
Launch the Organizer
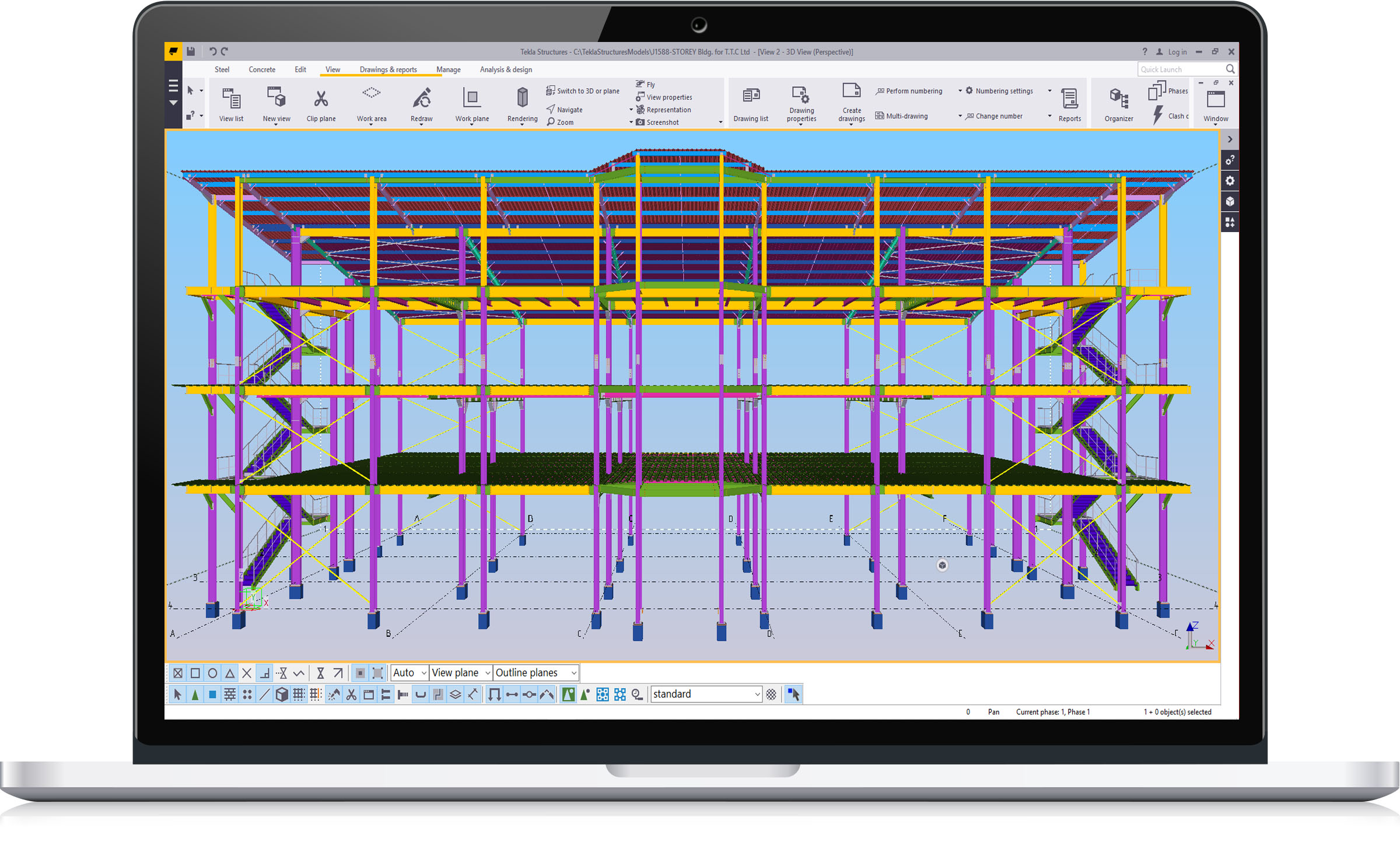(x=1119, y=104)
